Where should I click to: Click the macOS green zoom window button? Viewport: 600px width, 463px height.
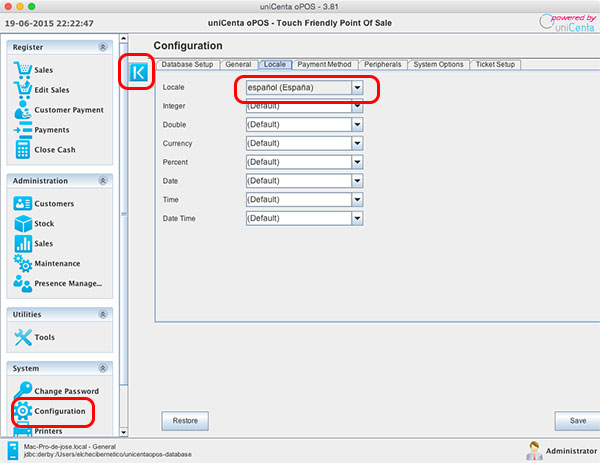coord(32,7)
